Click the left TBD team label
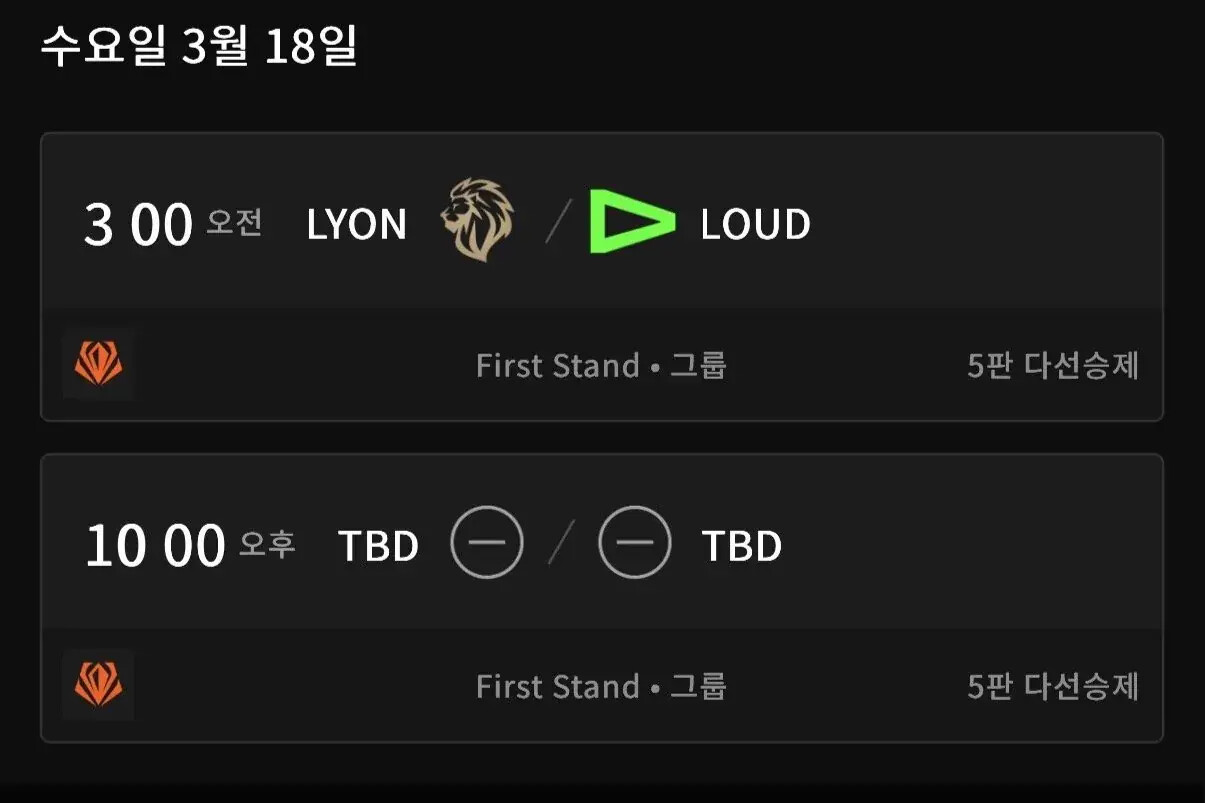 (x=378, y=546)
